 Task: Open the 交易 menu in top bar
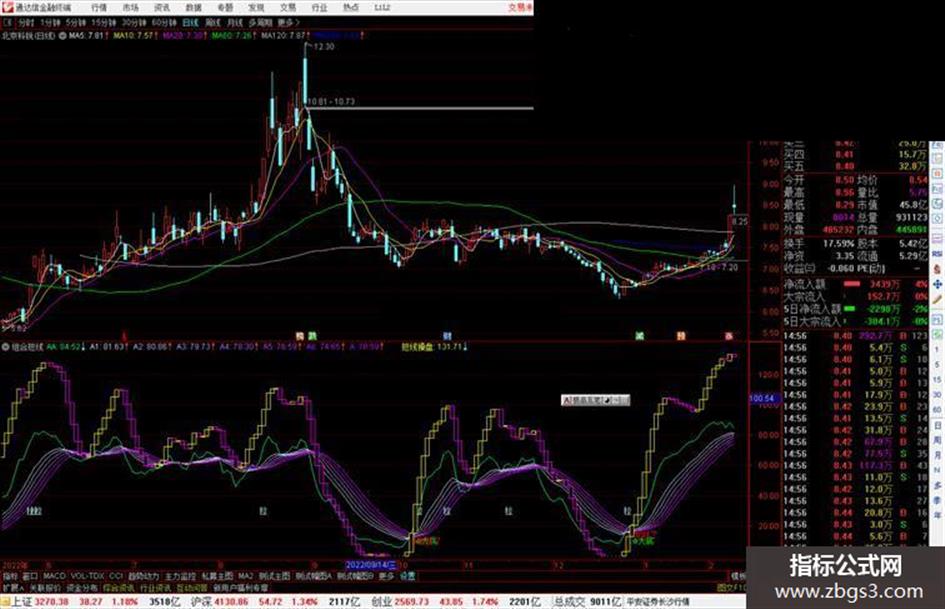tap(287, 7)
